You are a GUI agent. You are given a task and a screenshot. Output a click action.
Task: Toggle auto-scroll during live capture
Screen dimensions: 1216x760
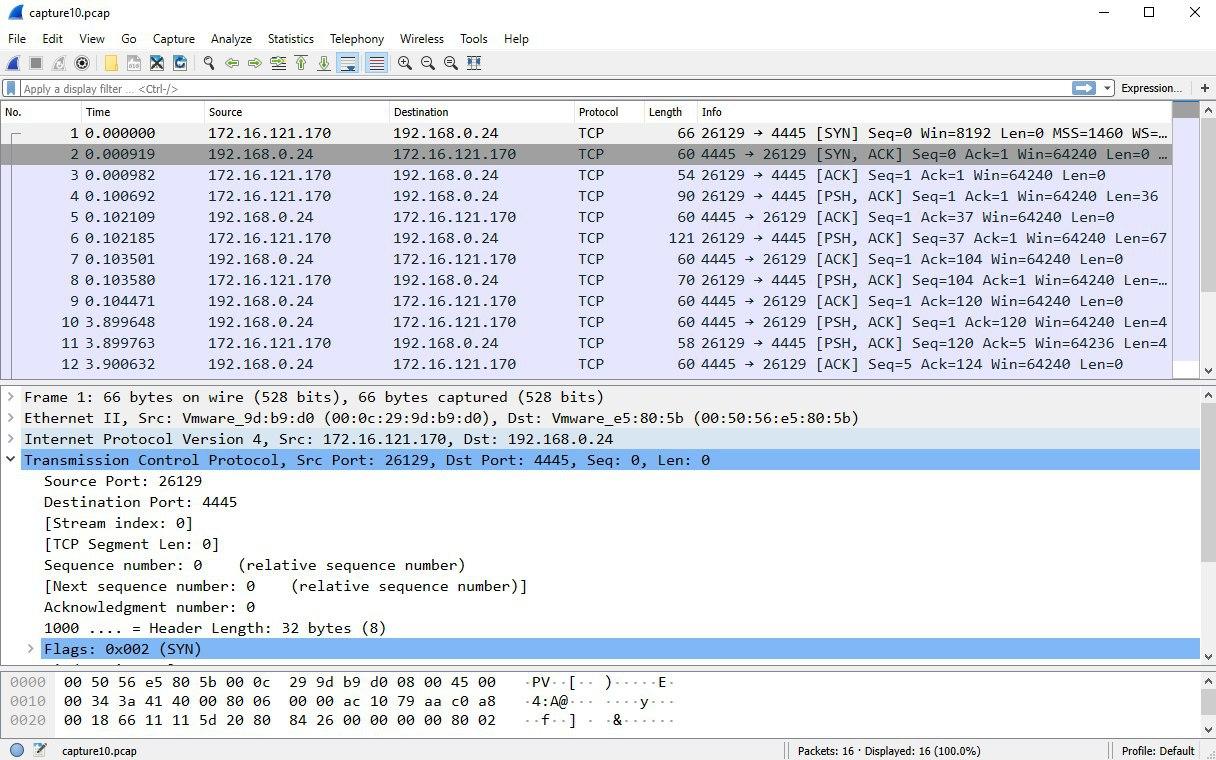(348, 63)
